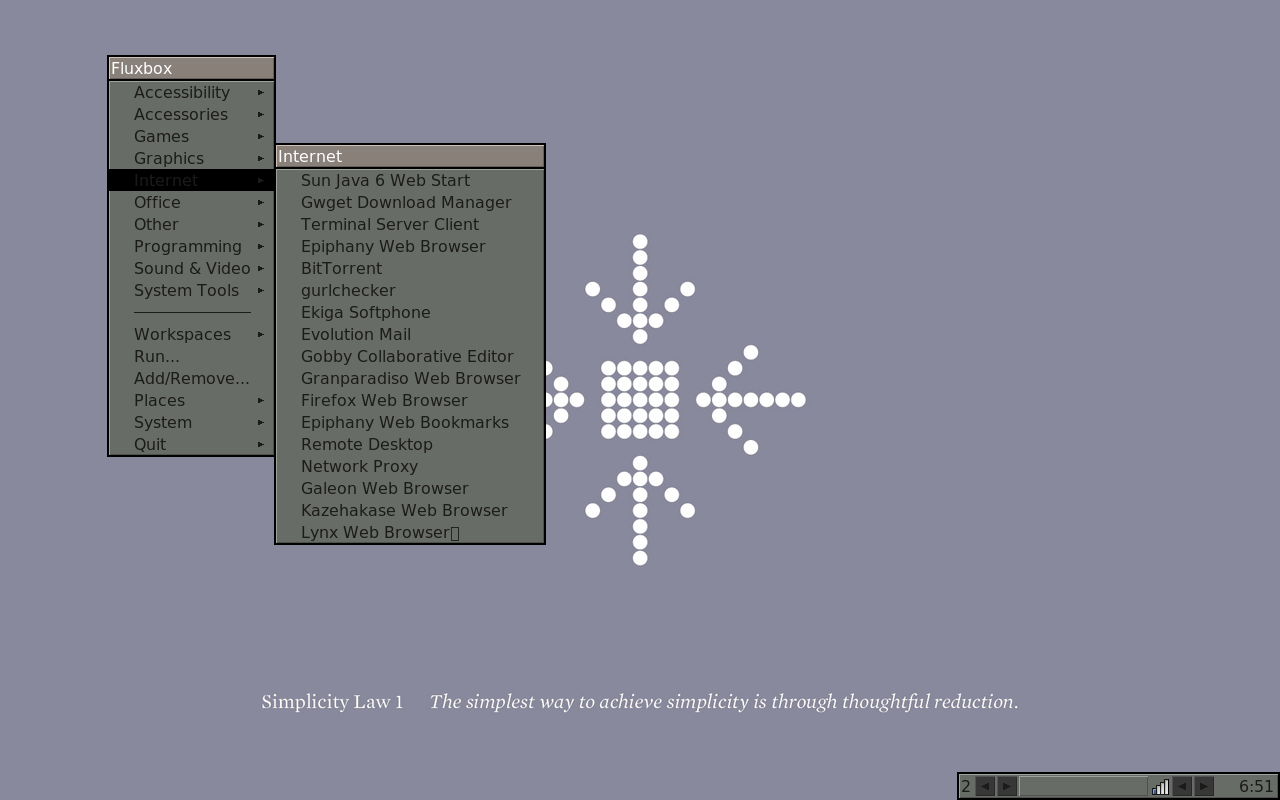Screen dimensions: 1280x800
Task: Launch Lynx Web Browser
Action: pos(410,532)
